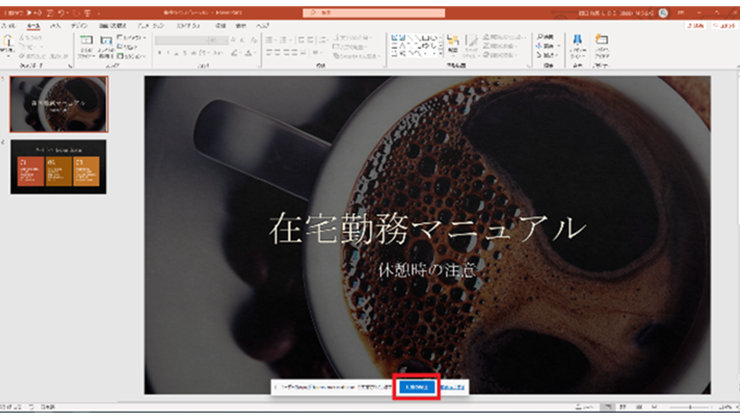Screen dimensions: 740x417
Task: Switch to Normal view in status bar
Action: tap(608, 407)
